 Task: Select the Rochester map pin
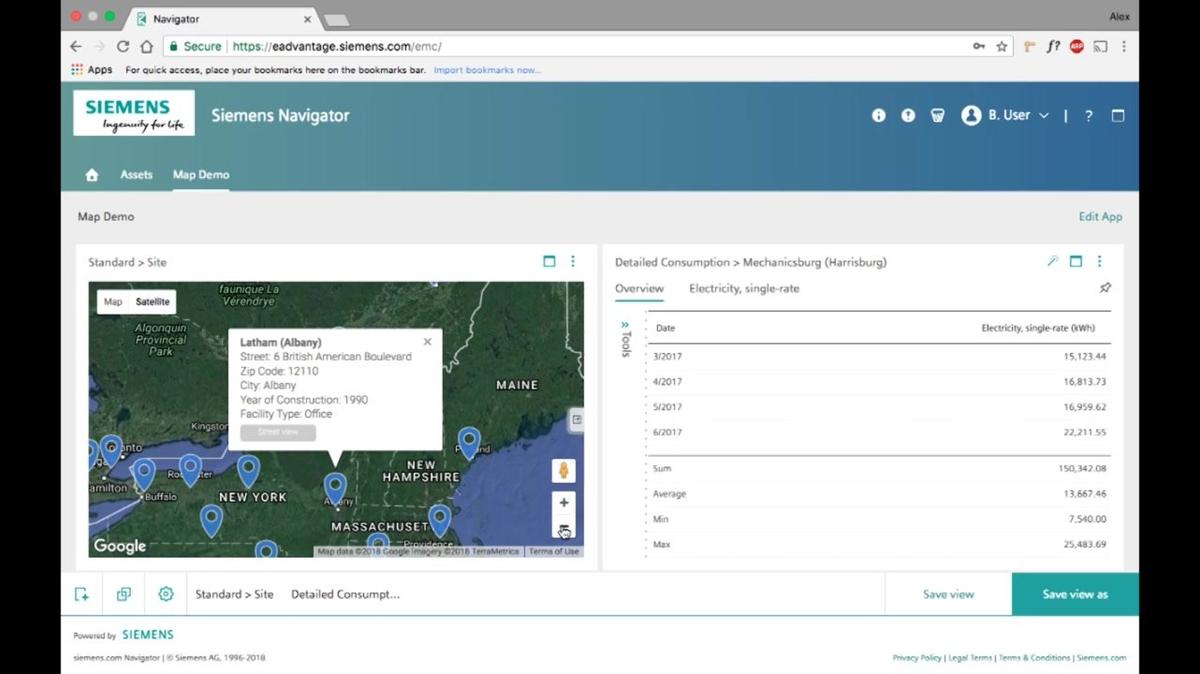tap(190, 468)
